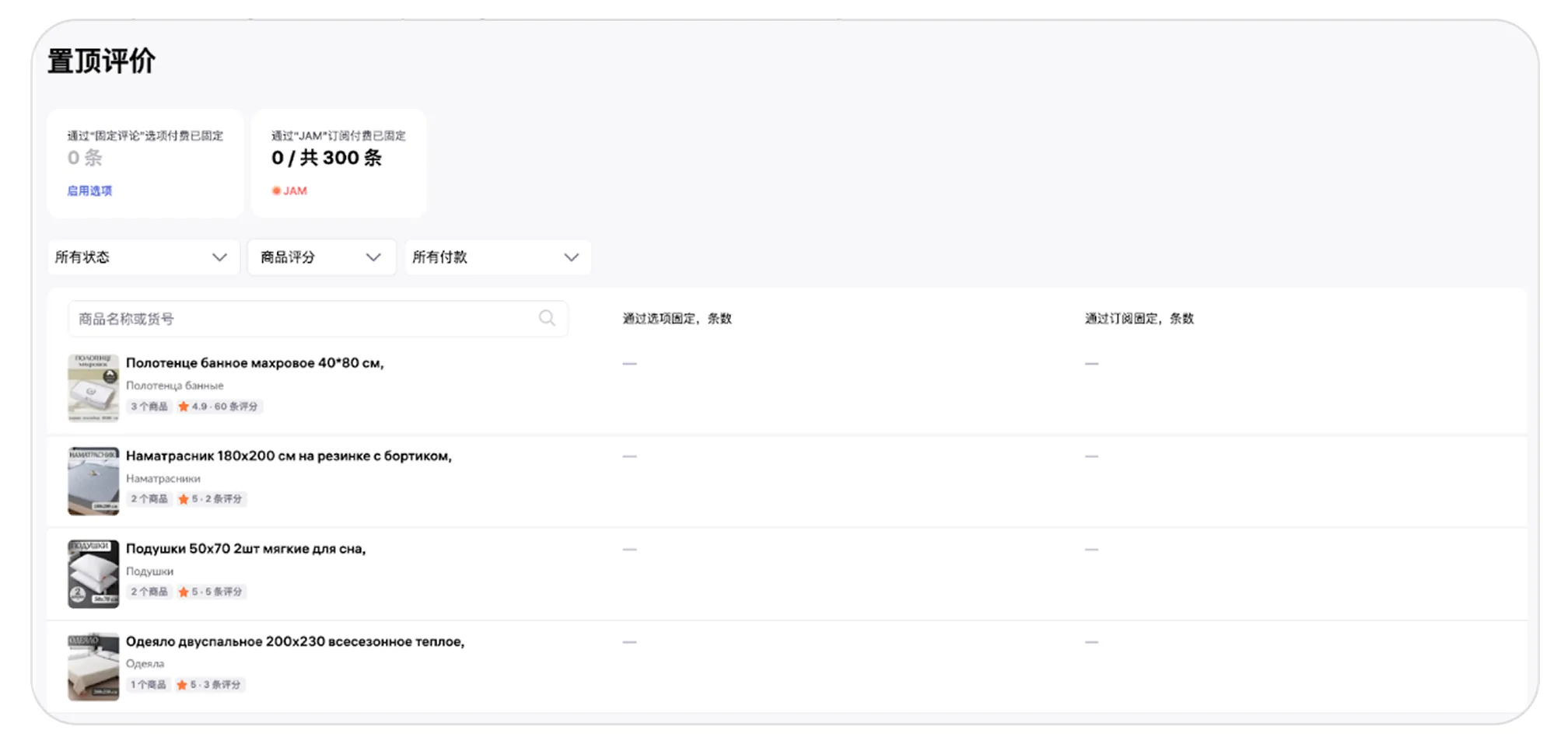Open the 所有付款 payment dropdown
1568x744 pixels.
pos(496,257)
